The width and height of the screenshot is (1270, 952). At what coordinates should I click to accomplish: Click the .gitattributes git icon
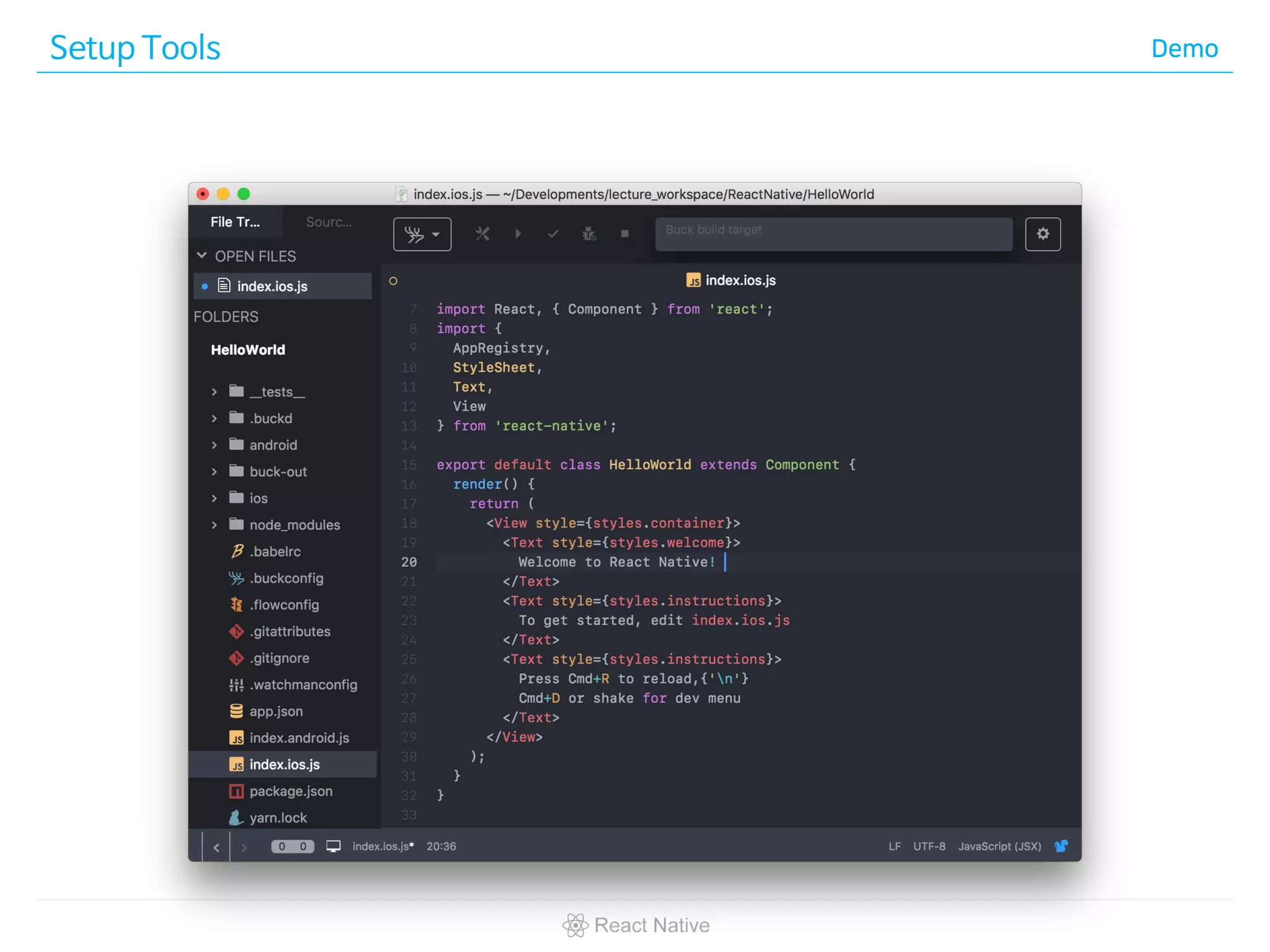pos(236,631)
